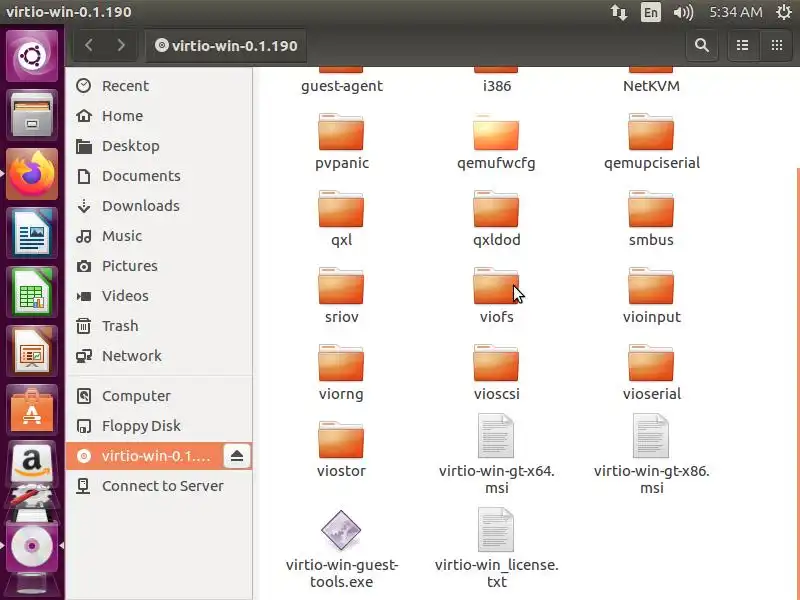Image resolution: width=800 pixels, height=600 pixels.
Task: Open Trash in the sidebar
Action: click(159, 326)
